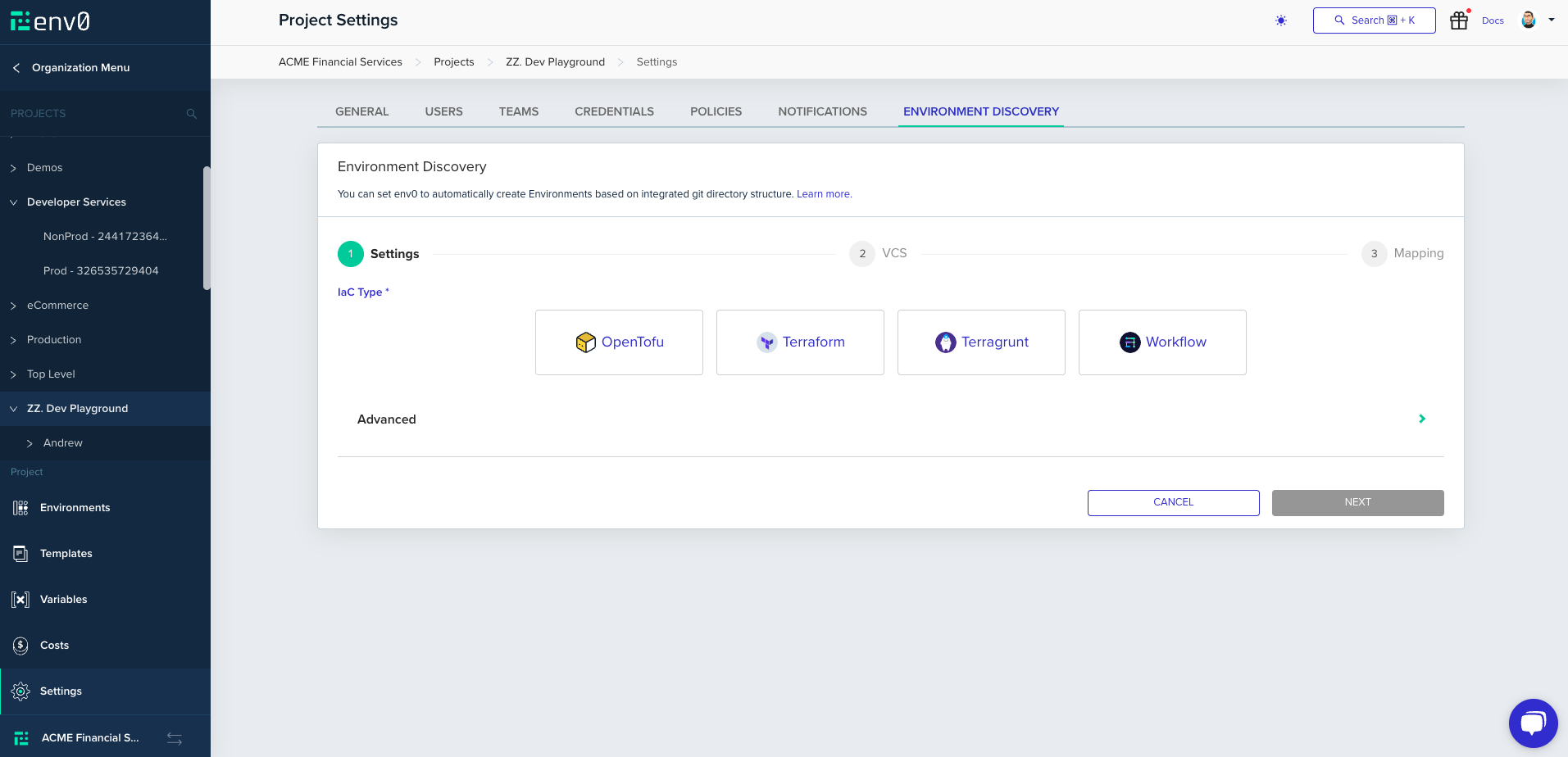Switch to the TEAMS tab
The width and height of the screenshot is (1568, 757).
tap(519, 111)
